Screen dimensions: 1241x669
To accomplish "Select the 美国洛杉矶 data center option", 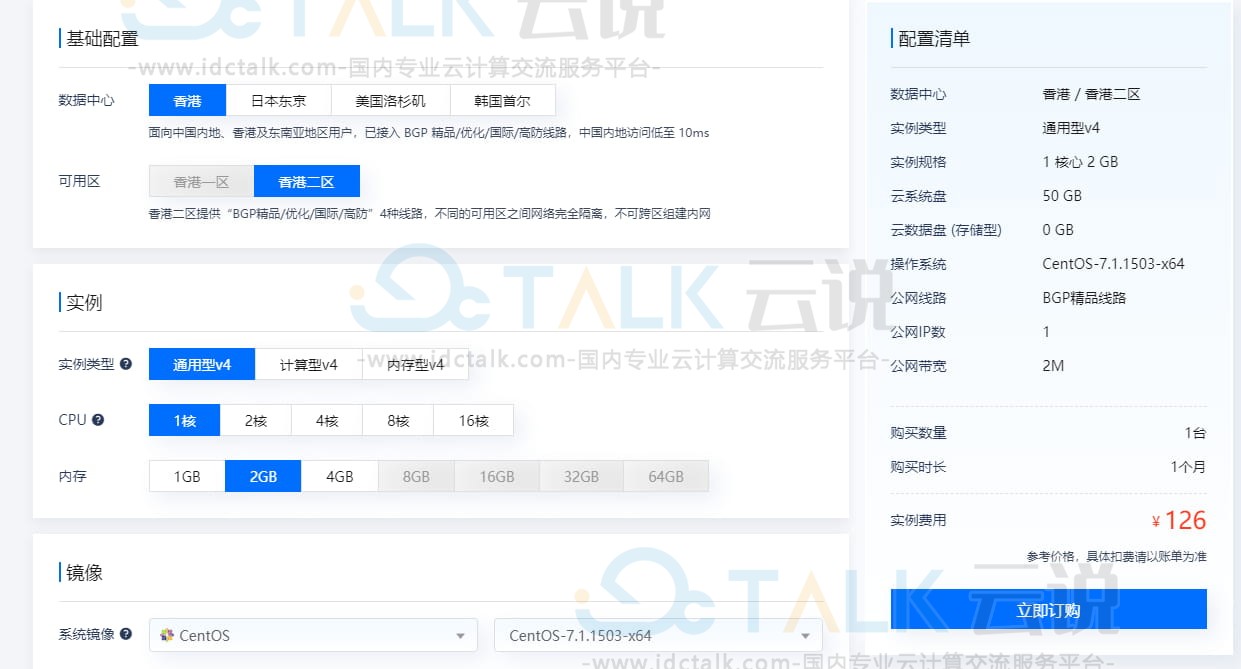I will click(x=390, y=100).
